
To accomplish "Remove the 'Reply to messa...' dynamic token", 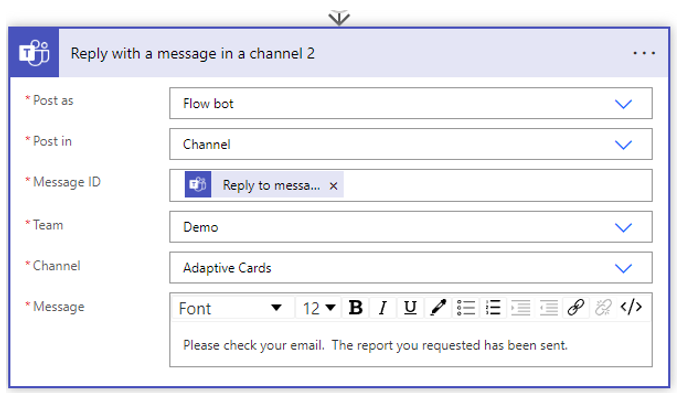I will (x=333, y=186).
